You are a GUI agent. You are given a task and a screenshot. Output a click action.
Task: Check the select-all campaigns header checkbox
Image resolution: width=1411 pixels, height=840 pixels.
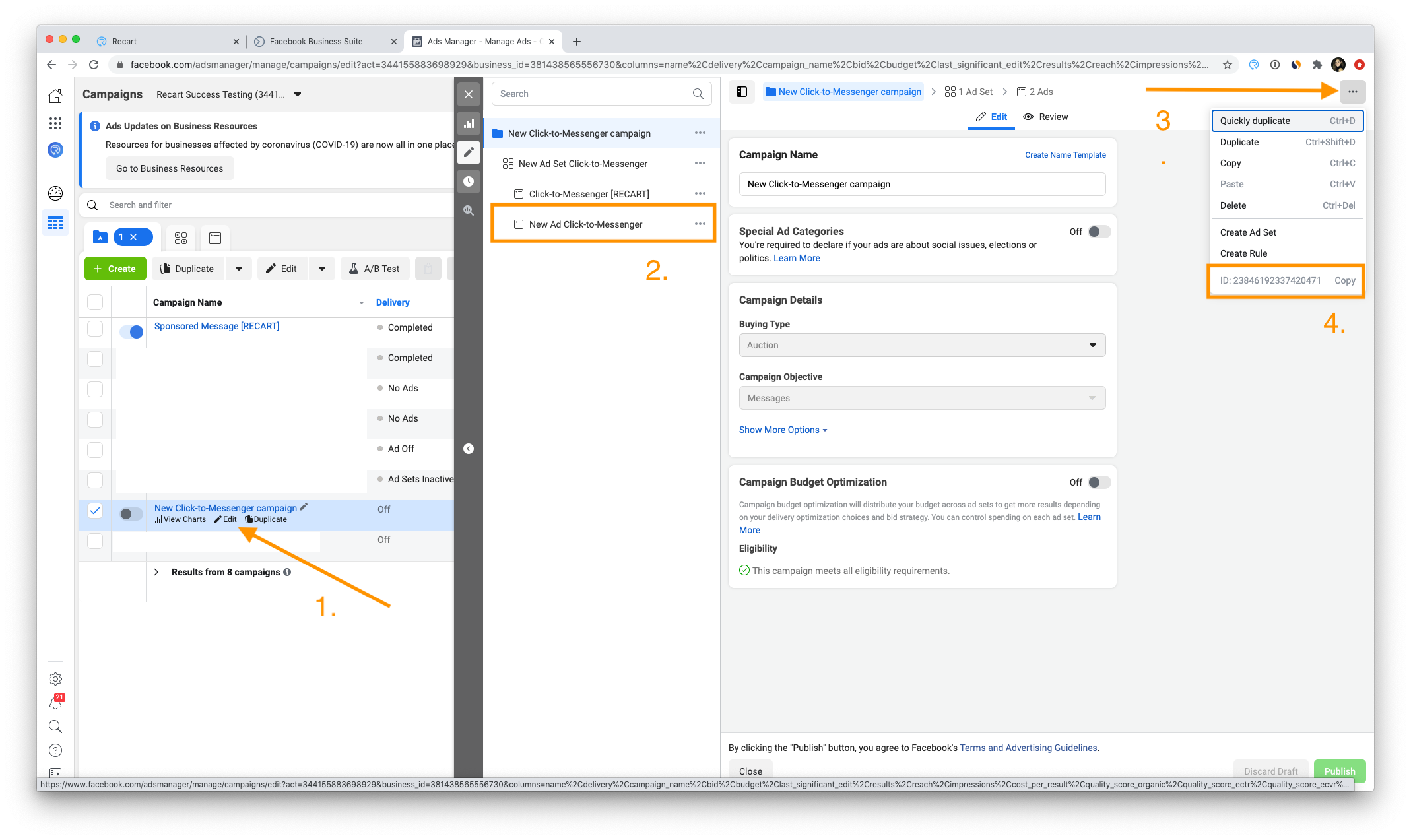pos(95,302)
